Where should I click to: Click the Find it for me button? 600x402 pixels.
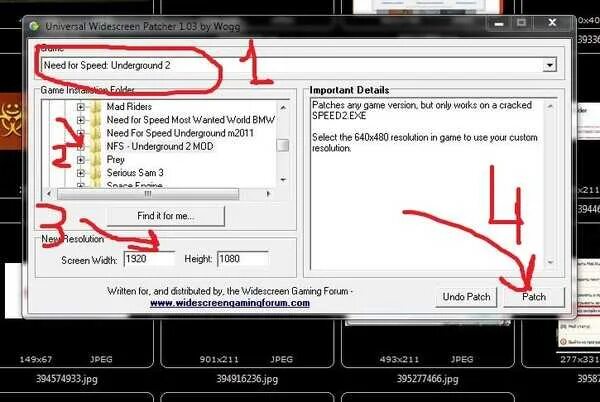coord(165,216)
